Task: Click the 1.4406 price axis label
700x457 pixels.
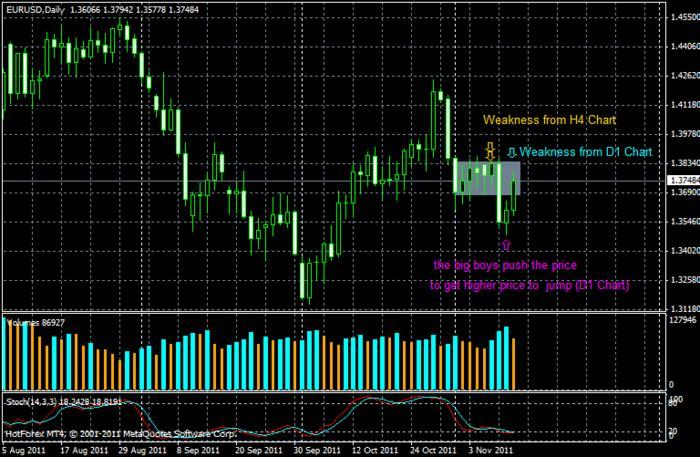Action: point(685,46)
